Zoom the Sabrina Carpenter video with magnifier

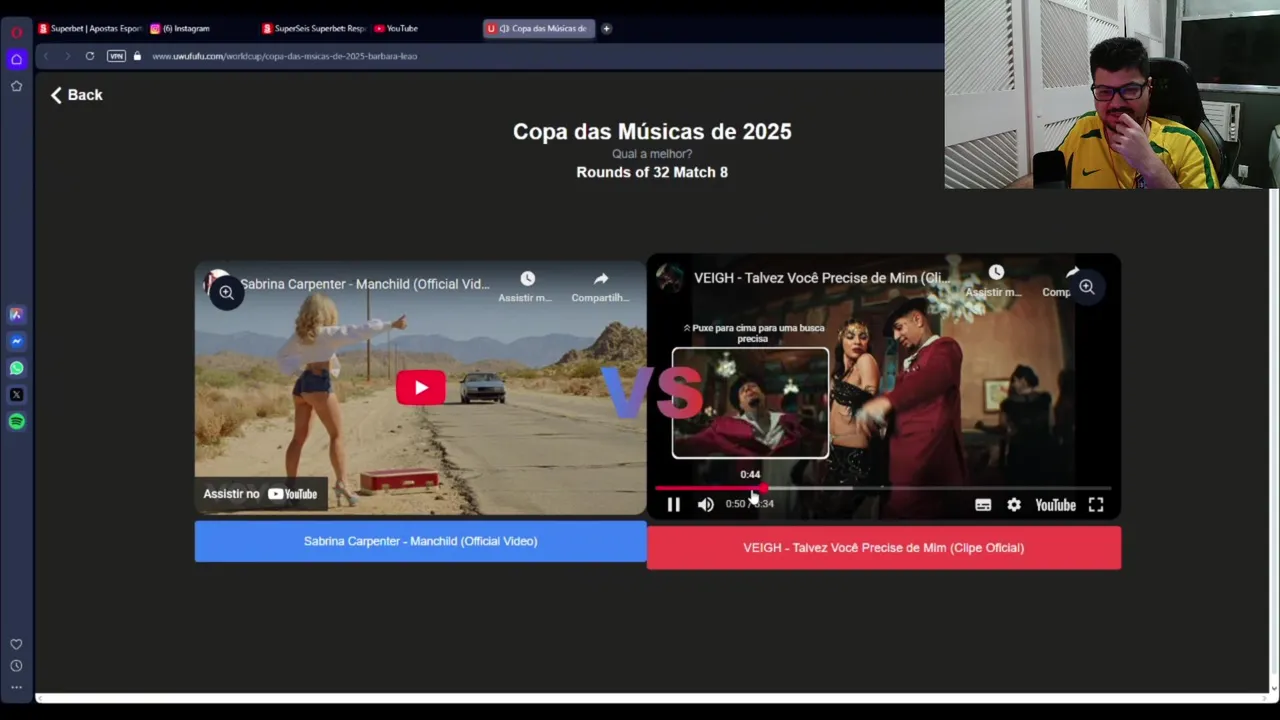click(x=227, y=292)
